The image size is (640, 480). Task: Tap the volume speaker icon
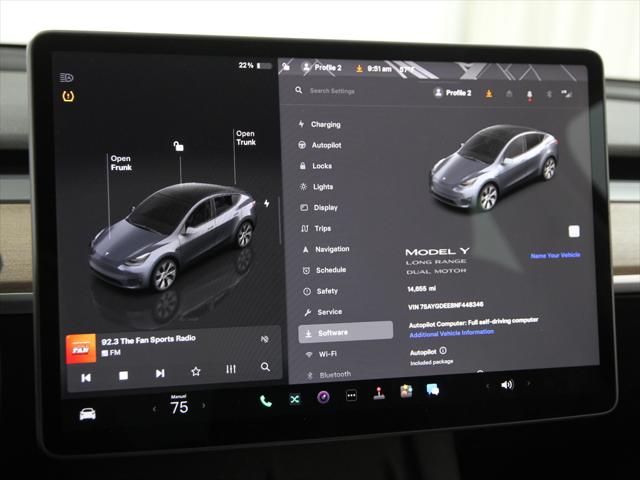point(507,384)
